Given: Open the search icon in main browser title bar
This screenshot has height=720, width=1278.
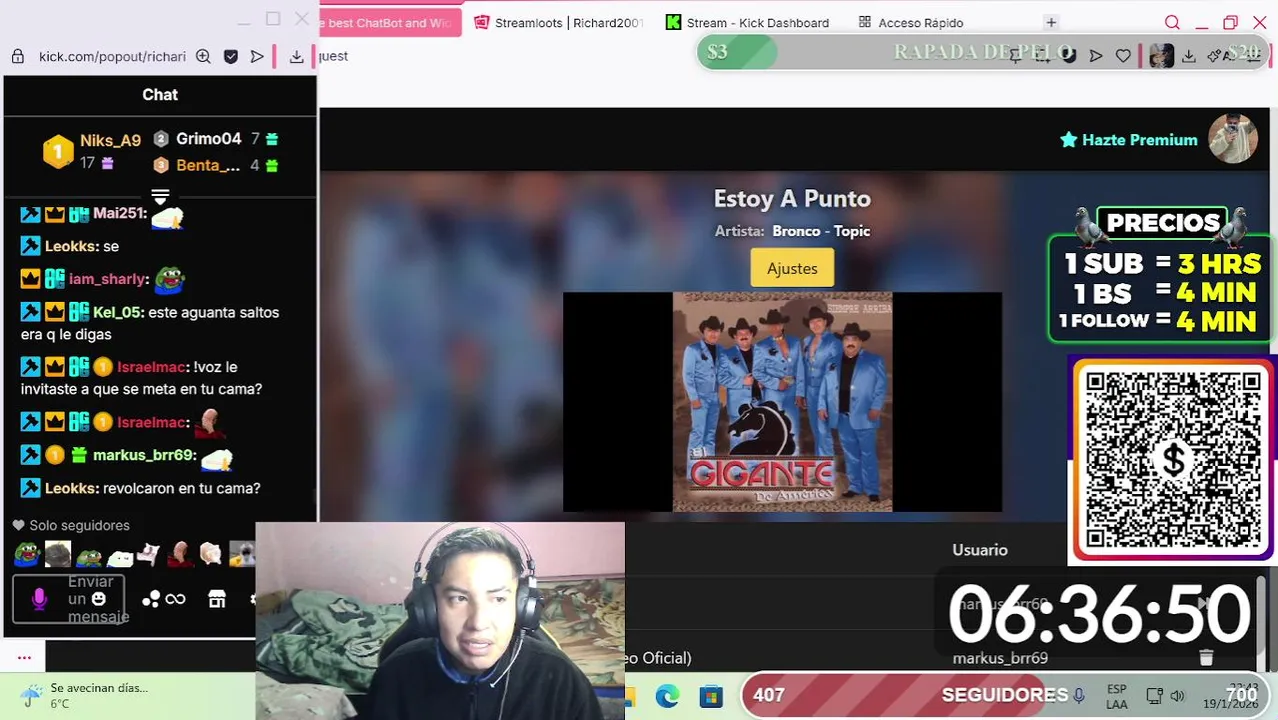Looking at the screenshot, I should pos(1172,22).
